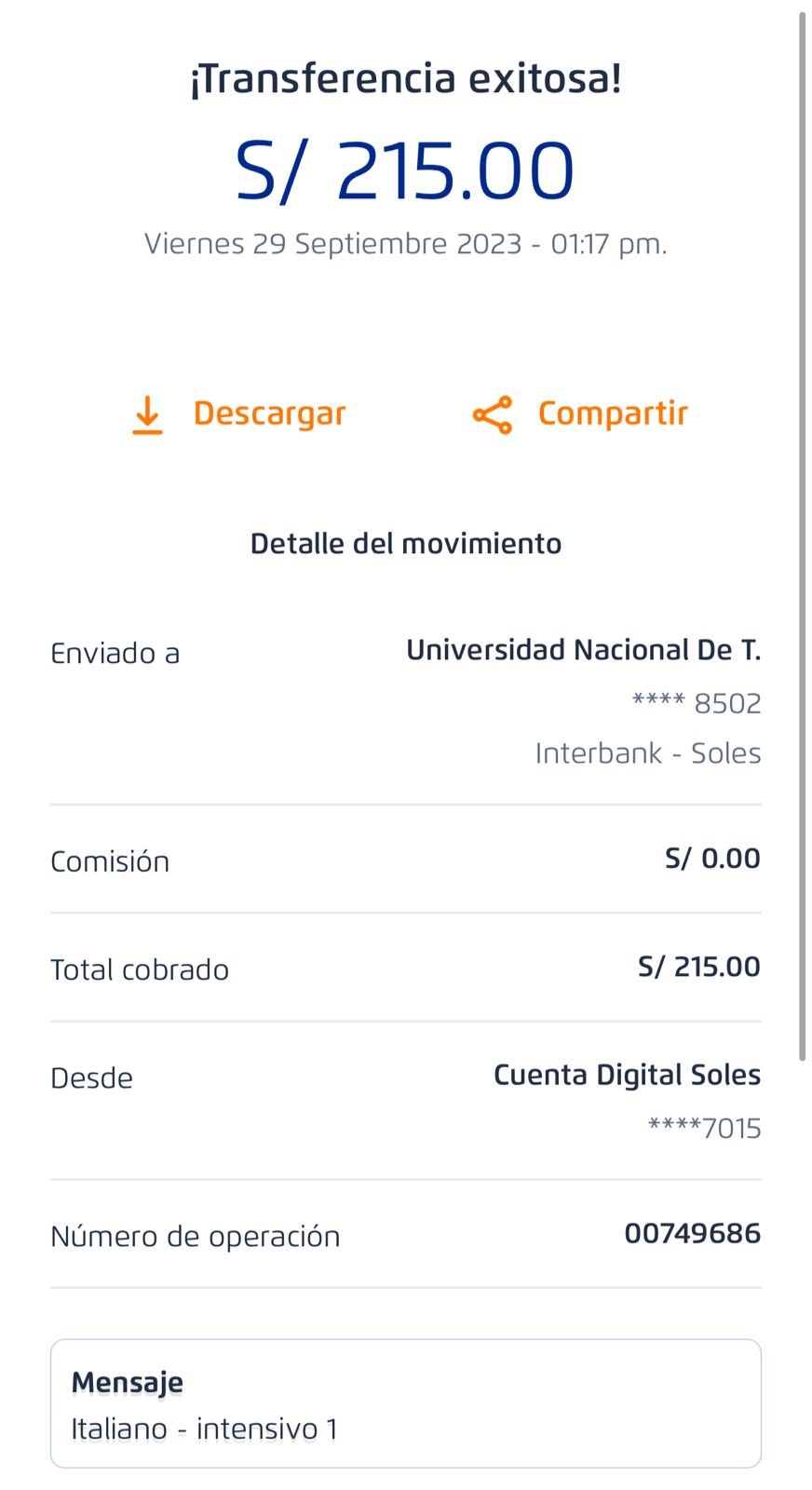The width and height of the screenshot is (812, 1490).
Task: Tap the operation number 00749686
Action: (x=692, y=1234)
